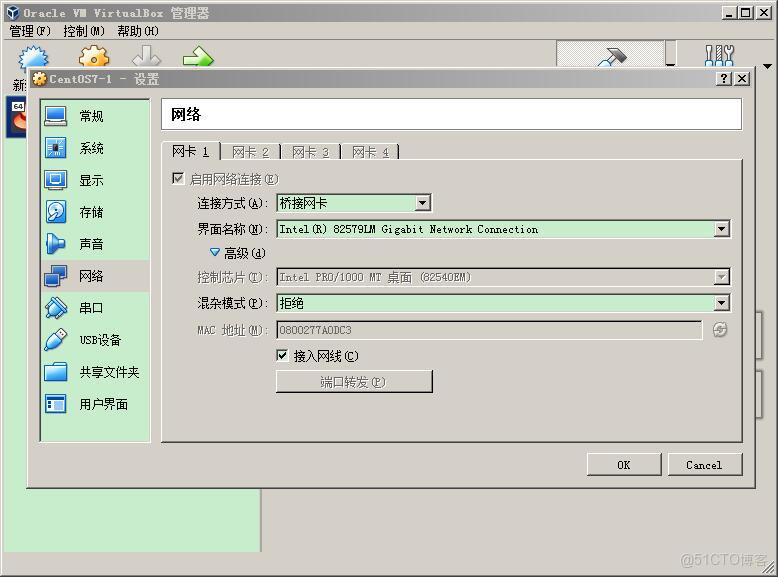Click the global tools icon at top right

pos(719,55)
